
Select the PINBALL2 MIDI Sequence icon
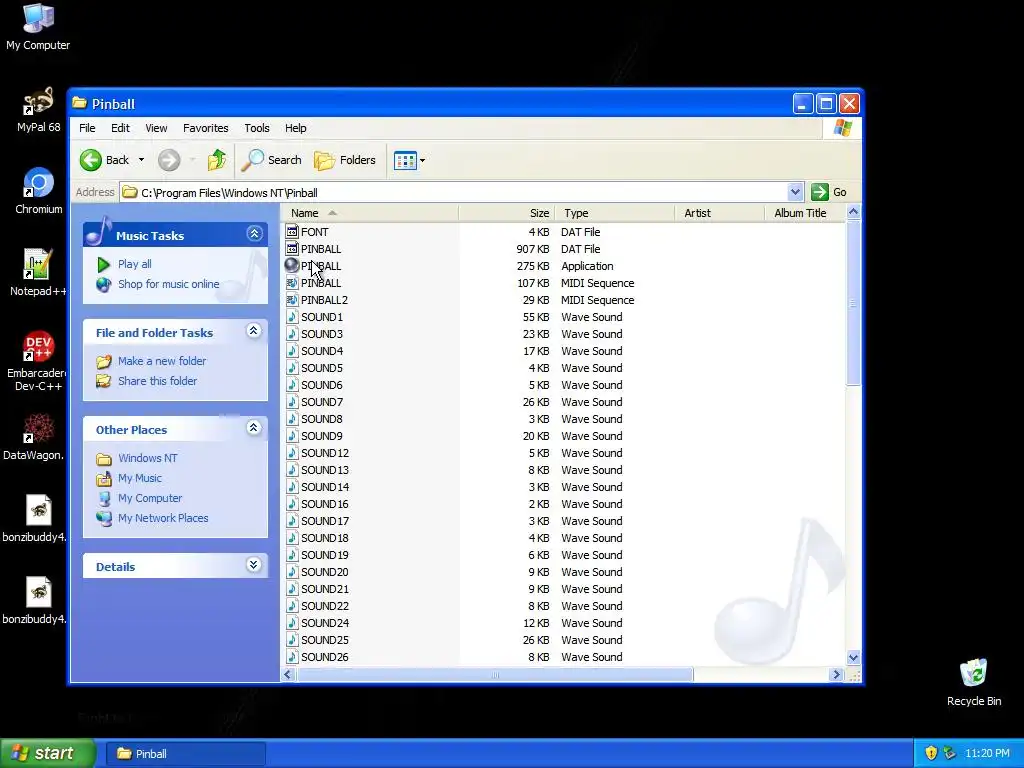(x=292, y=300)
